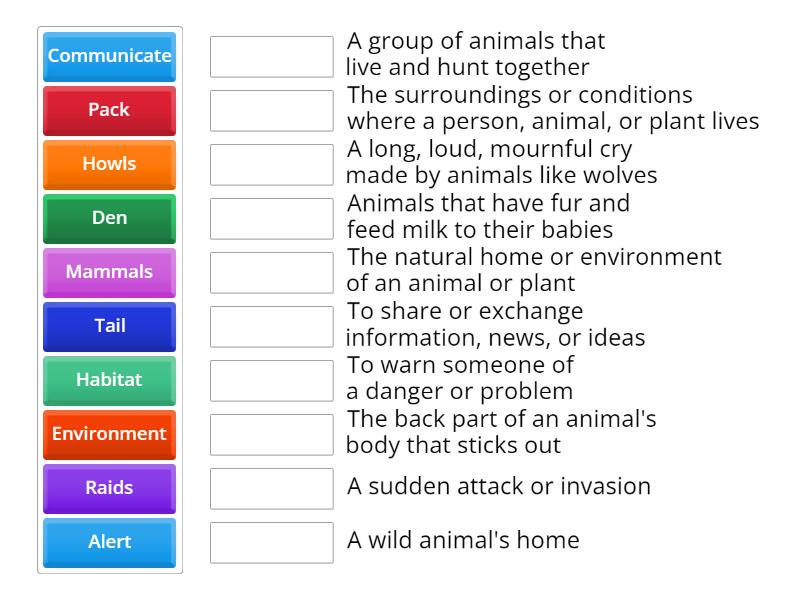The width and height of the screenshot is (800, 600).
Task: Pick the Environment word tile
Action: click(109, 434)
